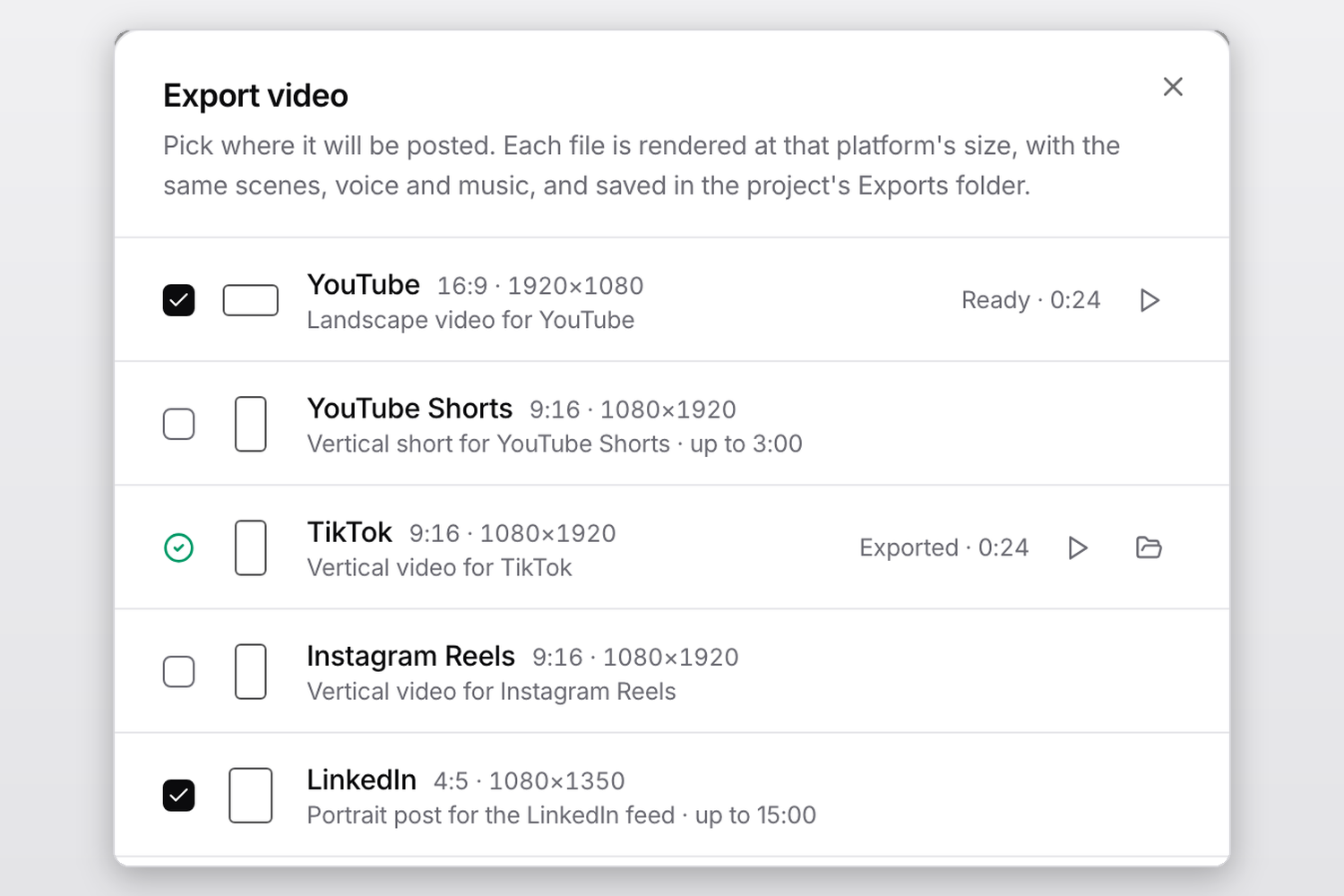Click the "Export video" dialog title
Viewport: 1344px width, 896px height.
[255, 96]
